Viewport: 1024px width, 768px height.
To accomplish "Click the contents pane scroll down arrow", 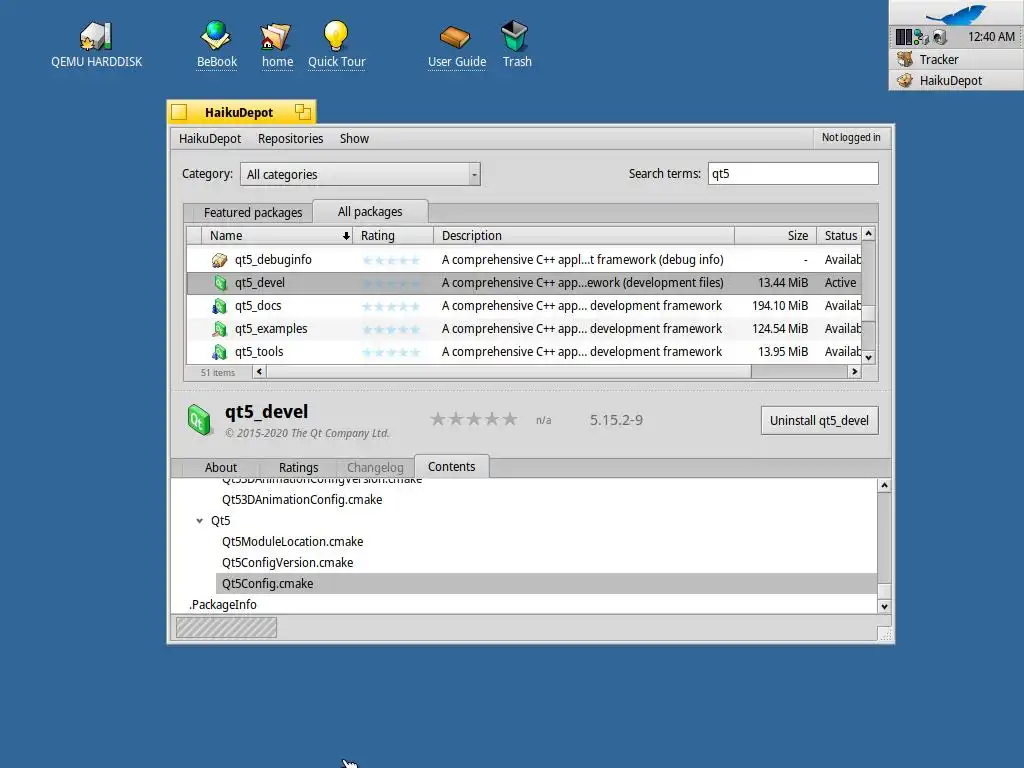I will 884,607.
